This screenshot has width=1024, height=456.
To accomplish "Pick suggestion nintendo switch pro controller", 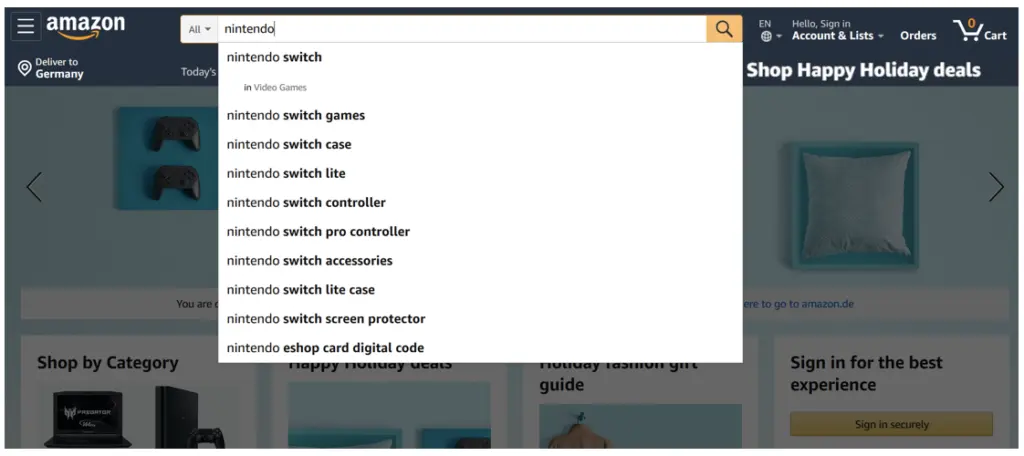I will [x=318, y=231].
